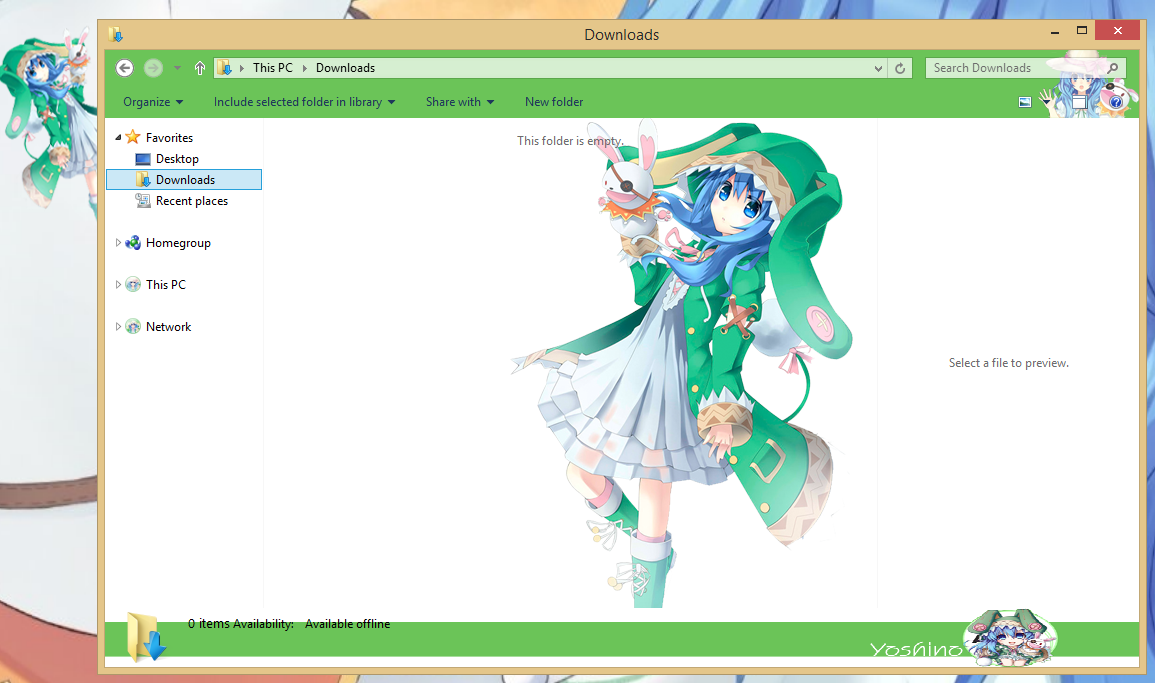The height and width of the screenshot is (683, 1155).
Task: Click the 'Available offline' status text
Action: coord(348,623)
